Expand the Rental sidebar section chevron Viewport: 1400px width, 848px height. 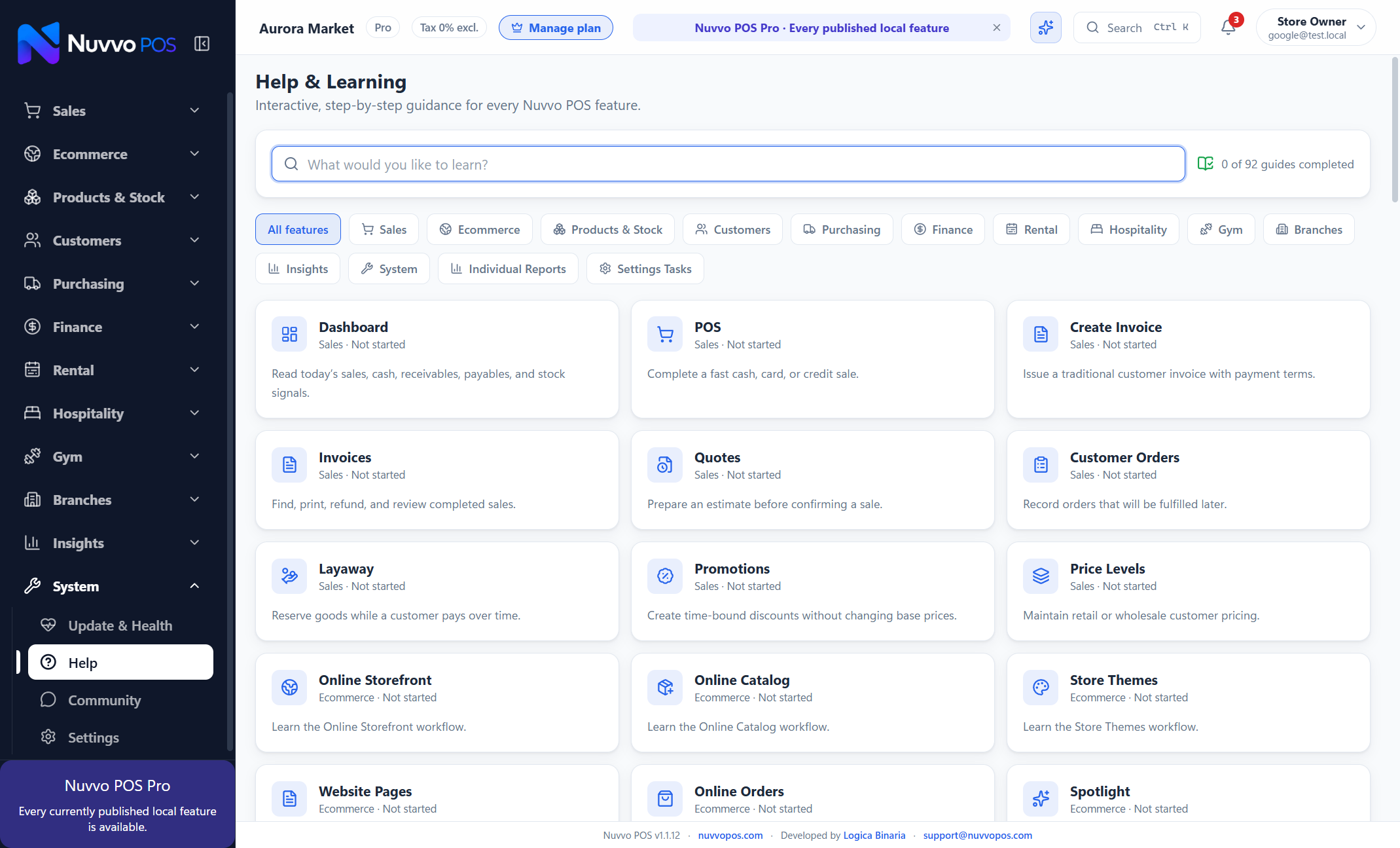coord(194,370)
